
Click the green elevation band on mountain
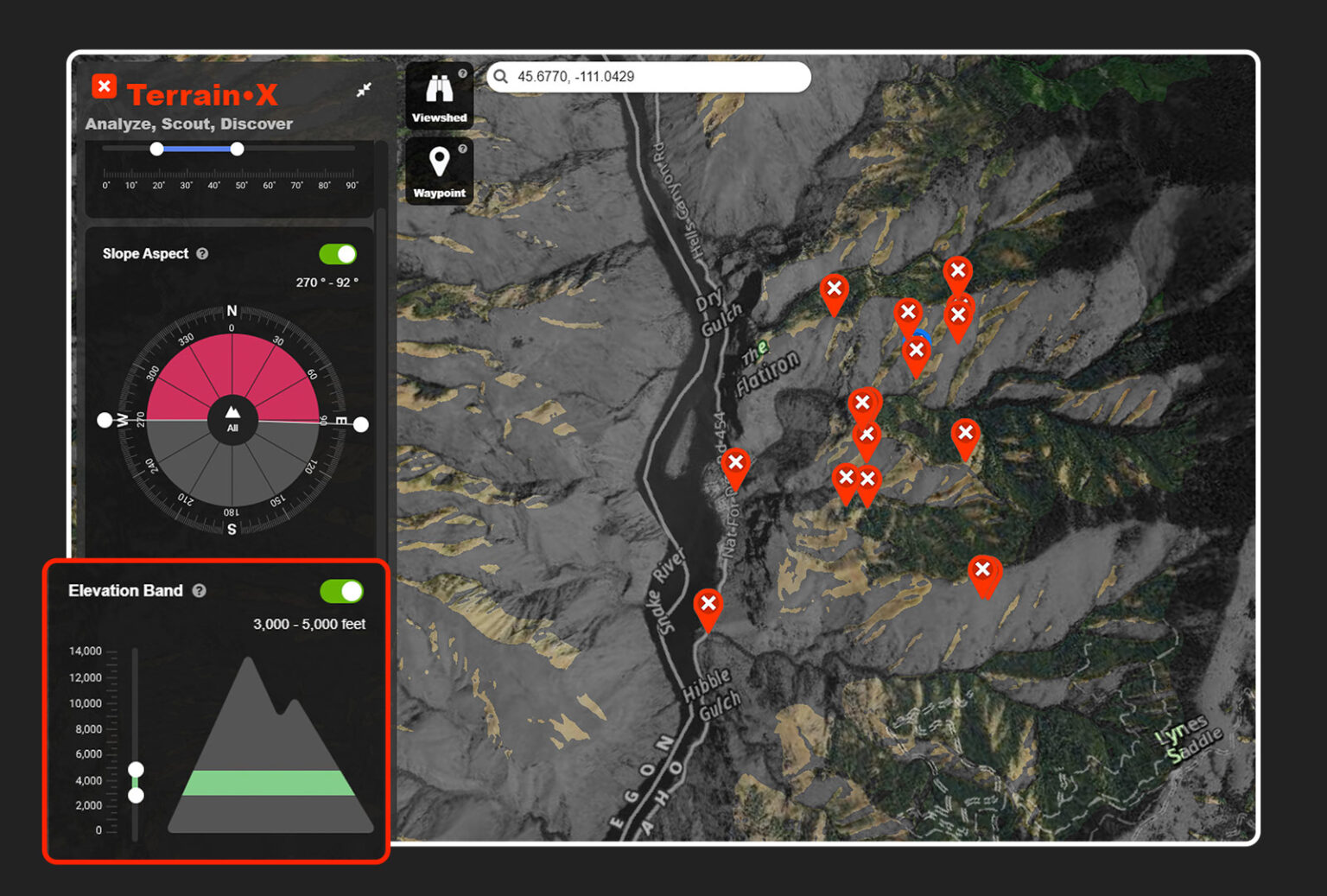[x=269, y=783]
